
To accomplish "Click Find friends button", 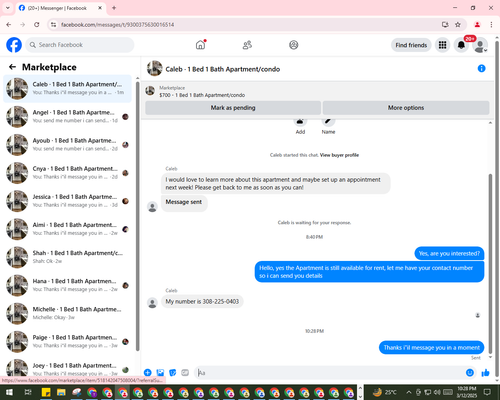I will coord(411,45).
